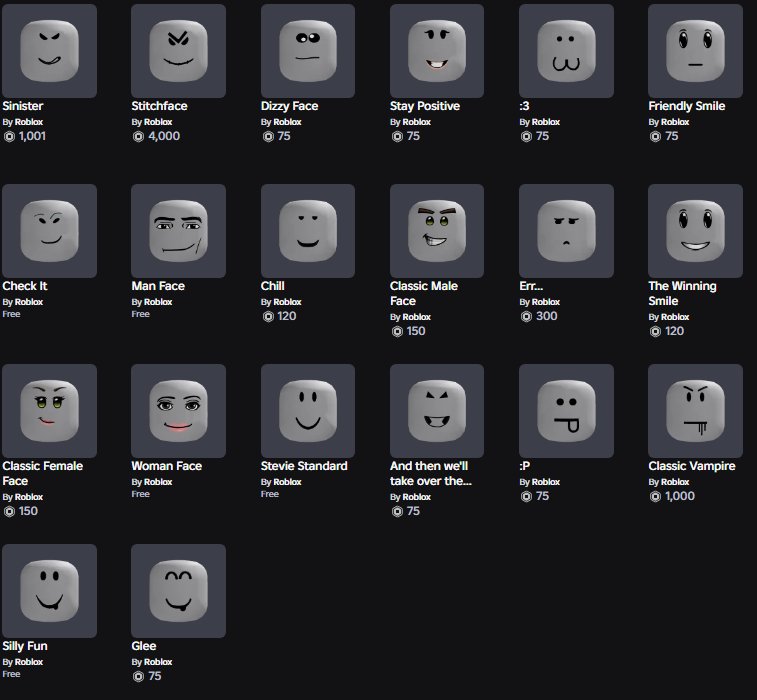The image size is (757, 700).
Task: Open Roblox creator link under Stitchface
Action: 158,122
